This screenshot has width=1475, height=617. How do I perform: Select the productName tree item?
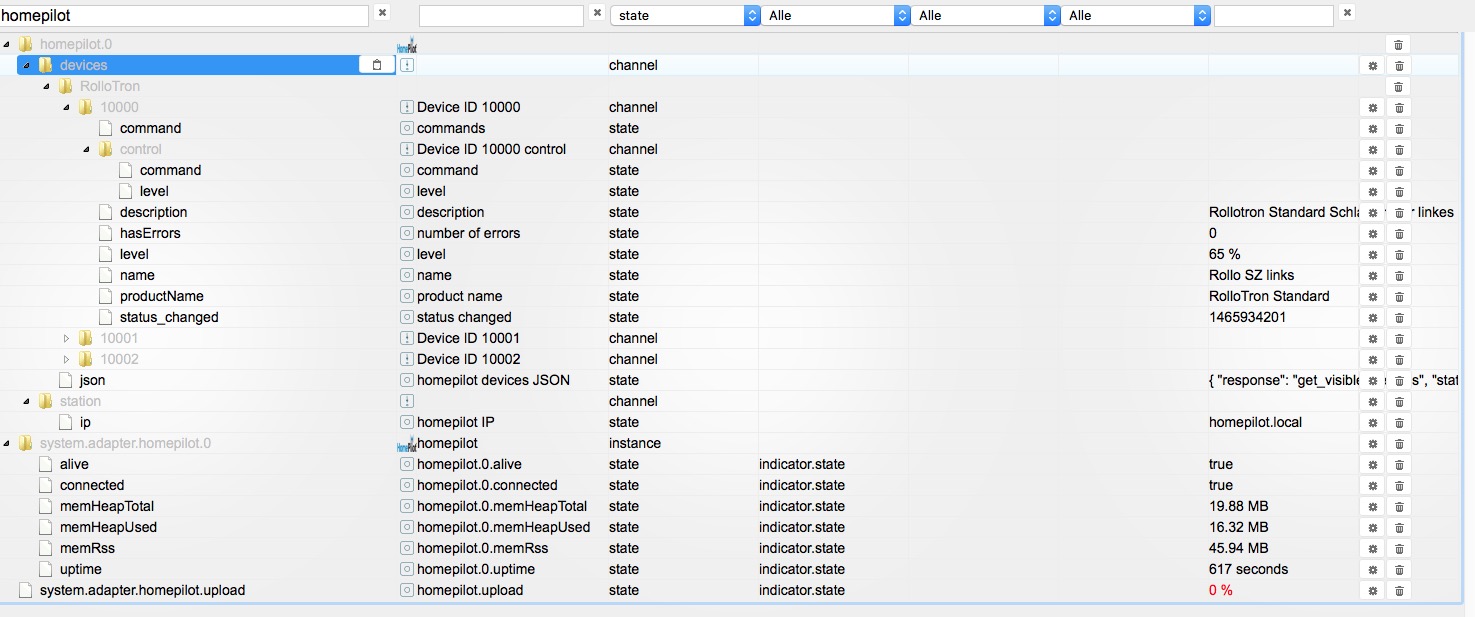162,296
